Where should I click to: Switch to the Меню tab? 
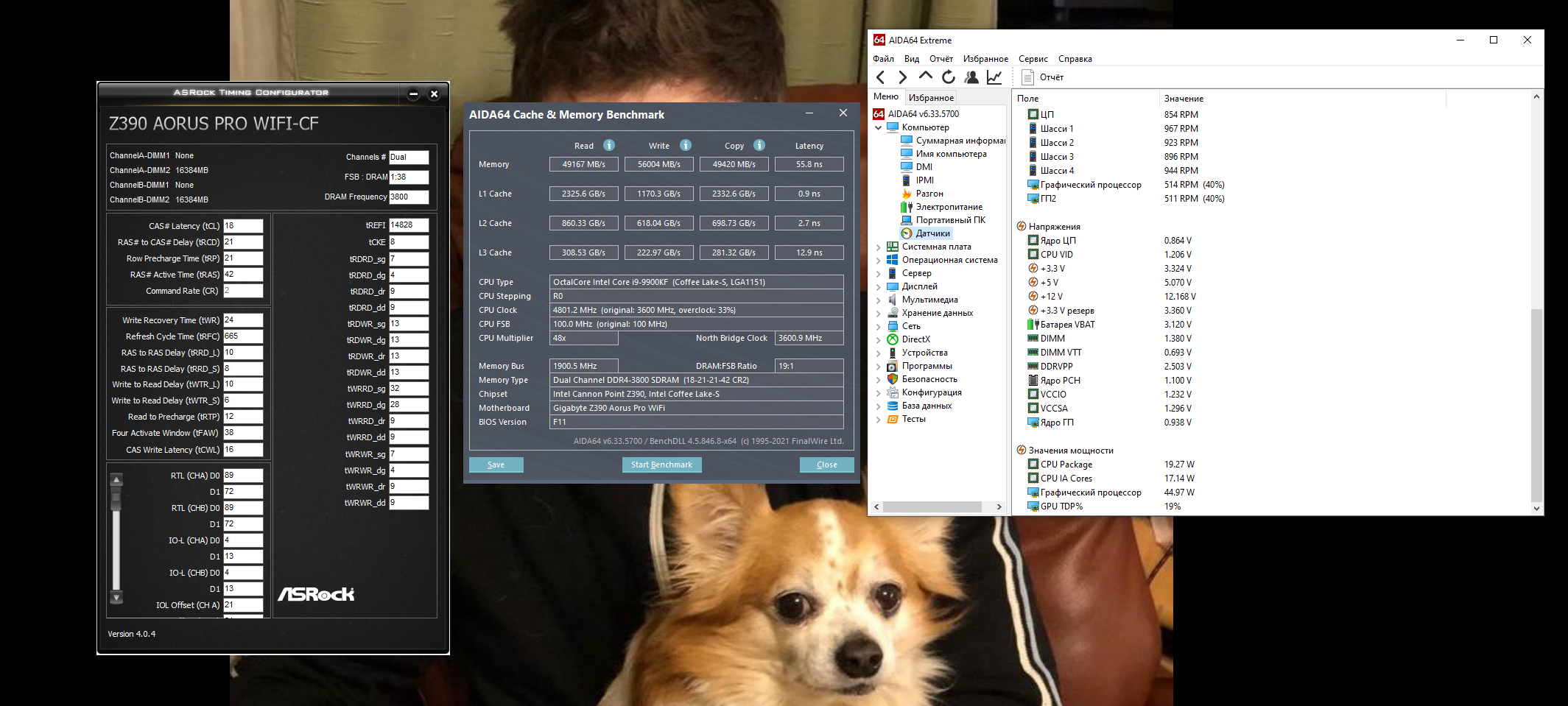click(886, 97)
